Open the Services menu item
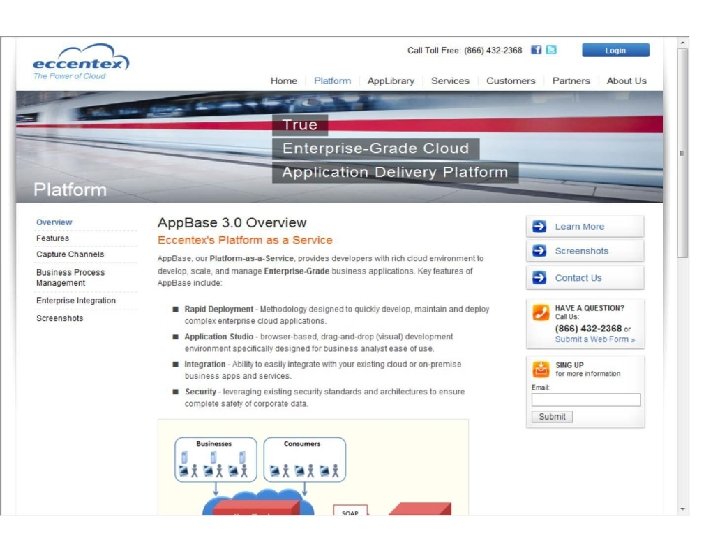720x540 pixels. pyautogui.click(x=450, y=81)
